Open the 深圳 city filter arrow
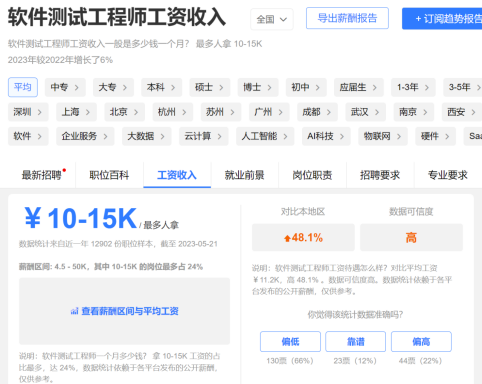This screenshot has height=384, width=482. point(39,112)
